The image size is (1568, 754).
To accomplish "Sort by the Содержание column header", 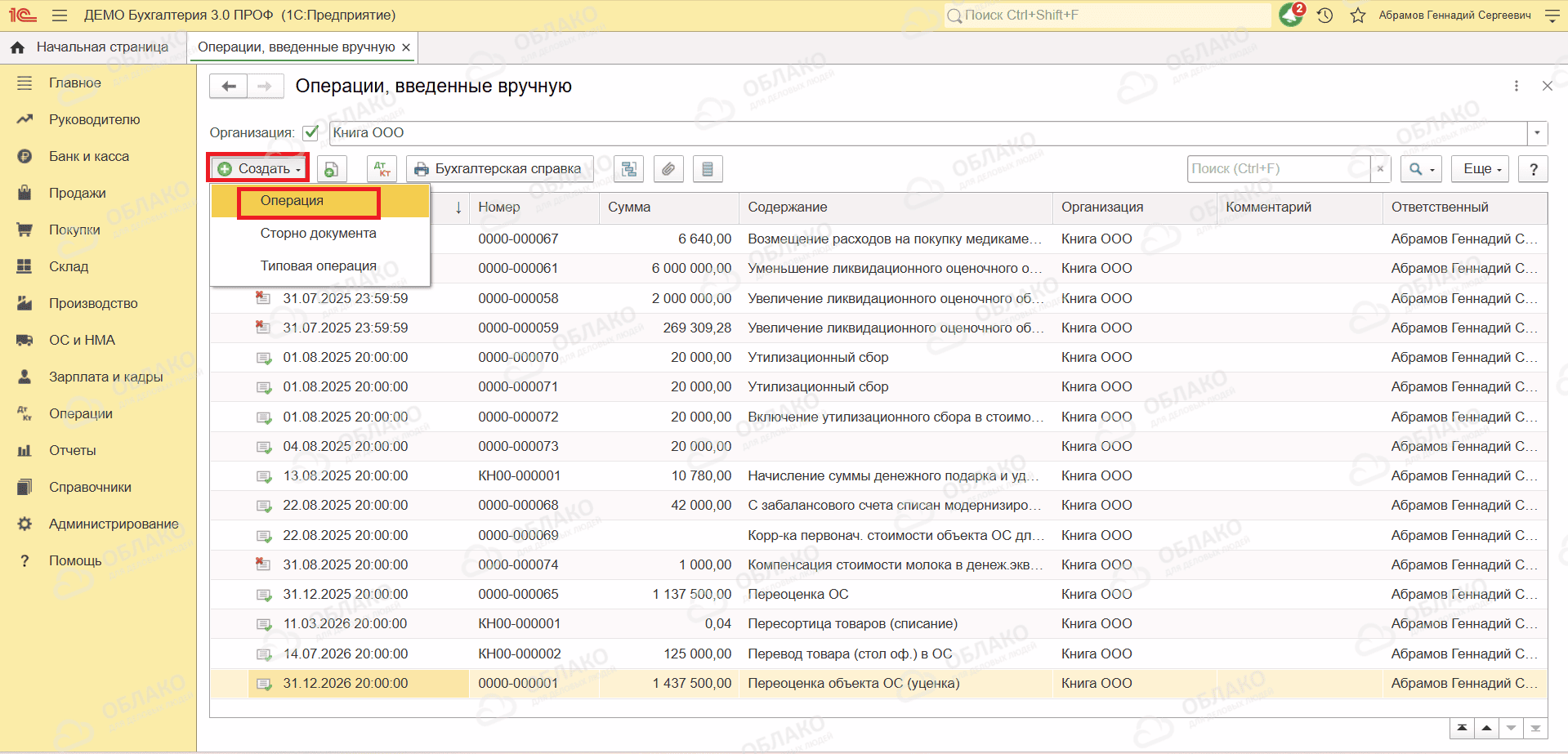I will pyautogui.click(x=896, y=207).
